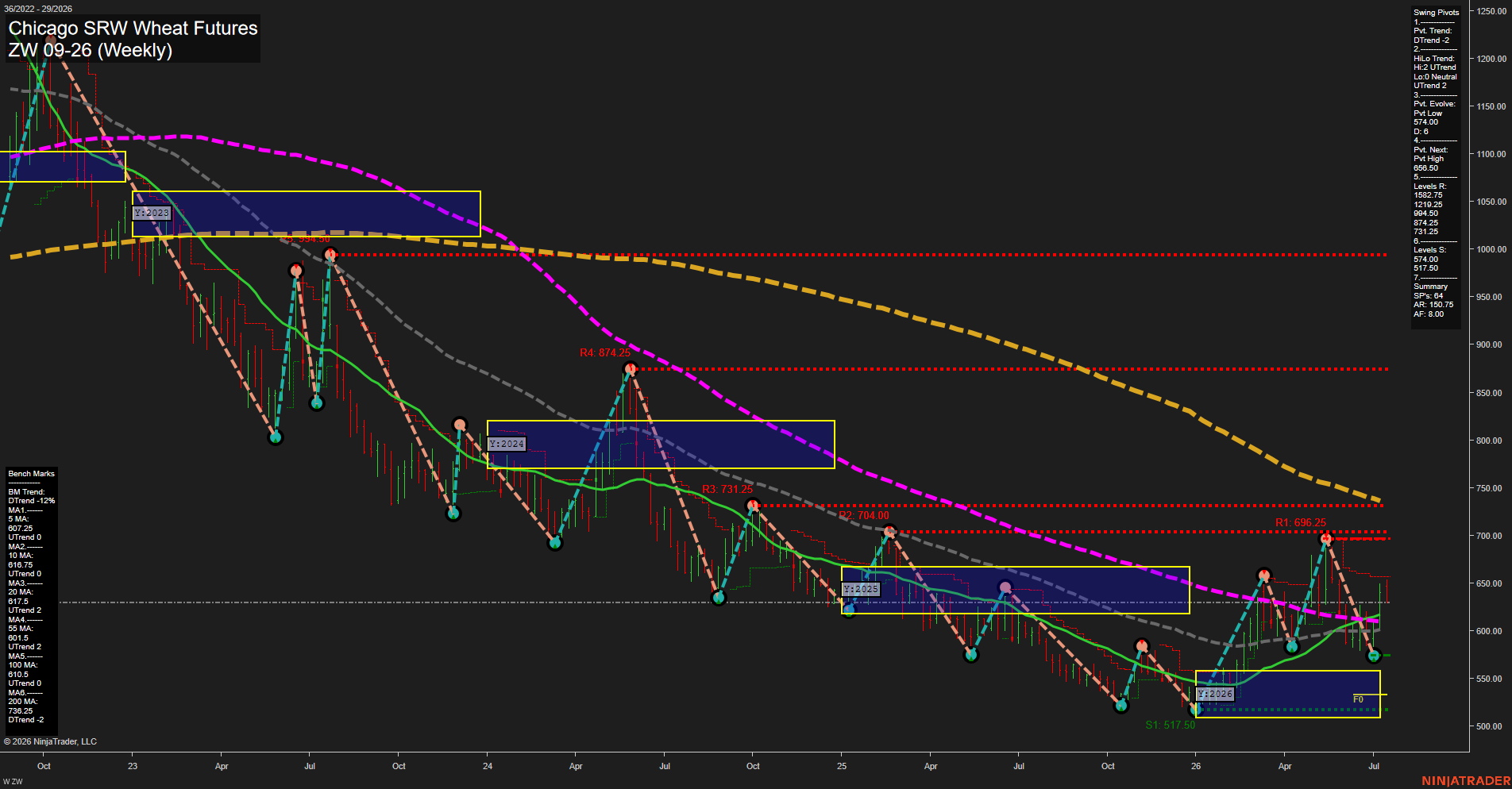The image size is (1512, 789).
Task: Click the 55 MA value 601.5
Action: click(18, 638)
